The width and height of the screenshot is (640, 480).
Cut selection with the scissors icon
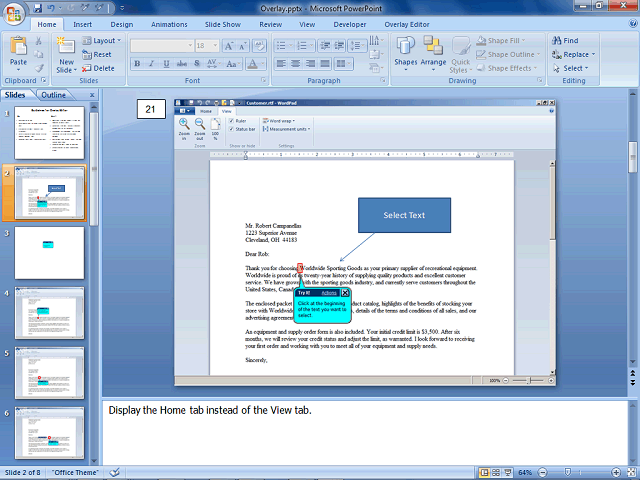(39, 40)
